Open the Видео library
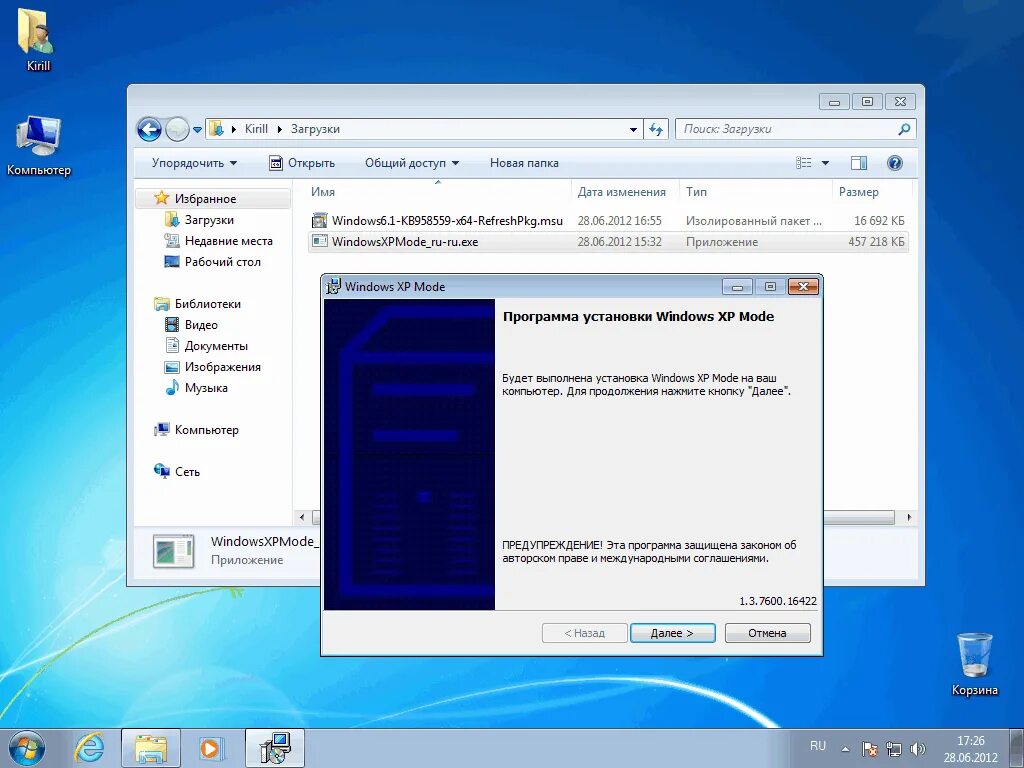This screenshot has height=768, width=1024. pos(200,325)
